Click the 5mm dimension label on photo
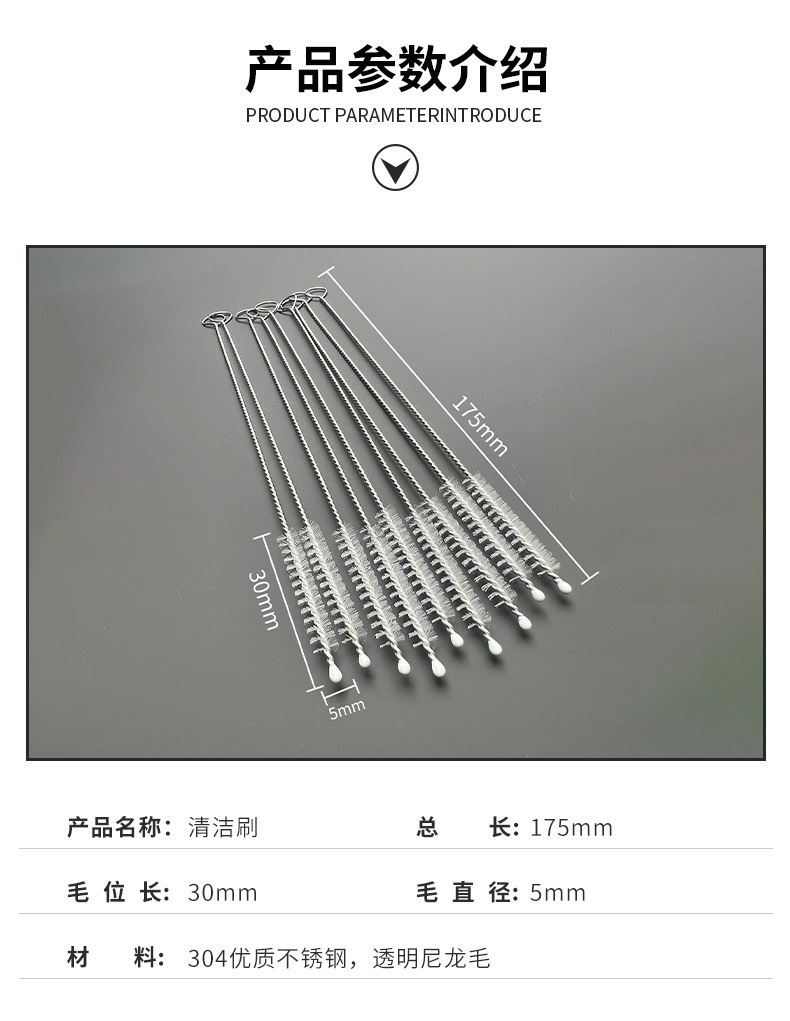Viewport: 790px width, 1021px height. pyautogui.click(x=346, y=709)
